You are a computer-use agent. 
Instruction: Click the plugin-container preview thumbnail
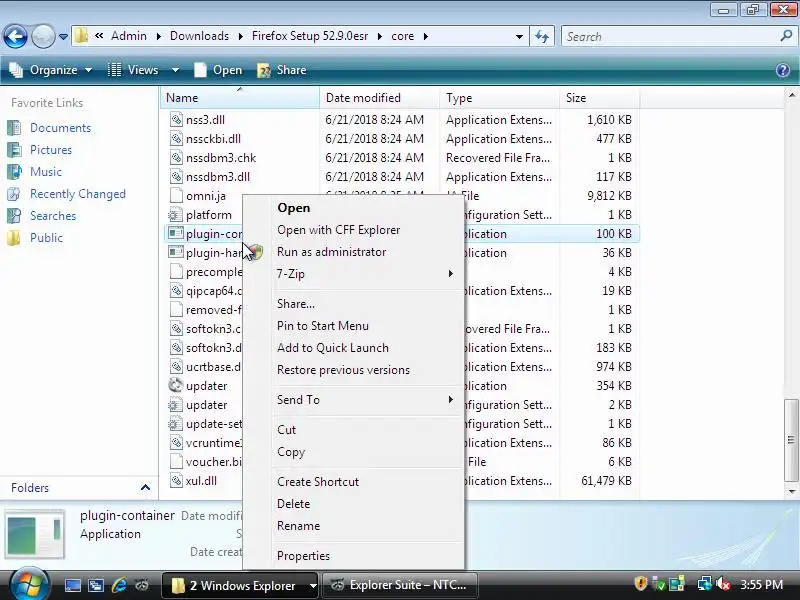[35, 533]
